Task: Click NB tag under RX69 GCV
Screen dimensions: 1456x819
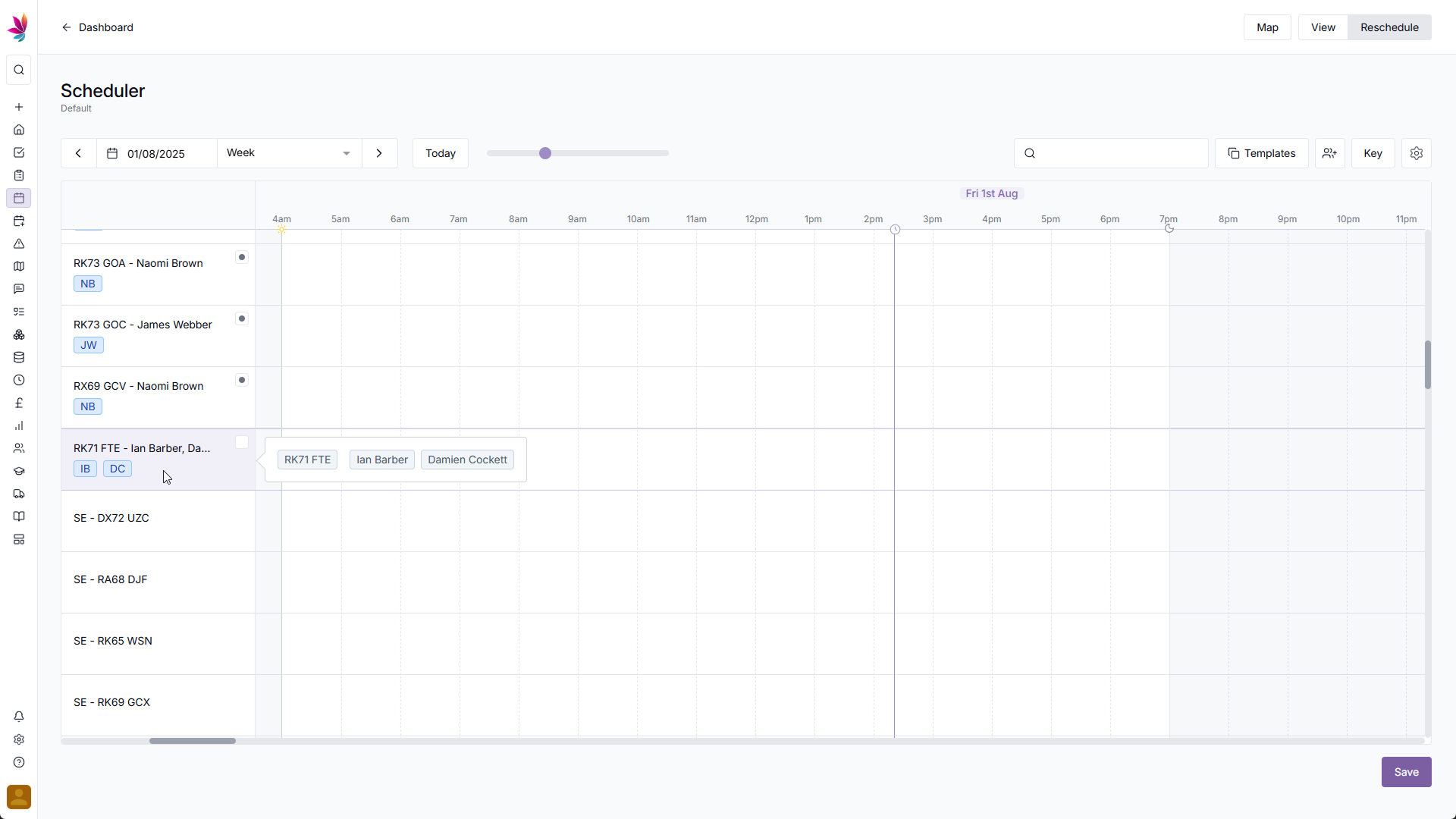Action: click(x=88, y=406)
